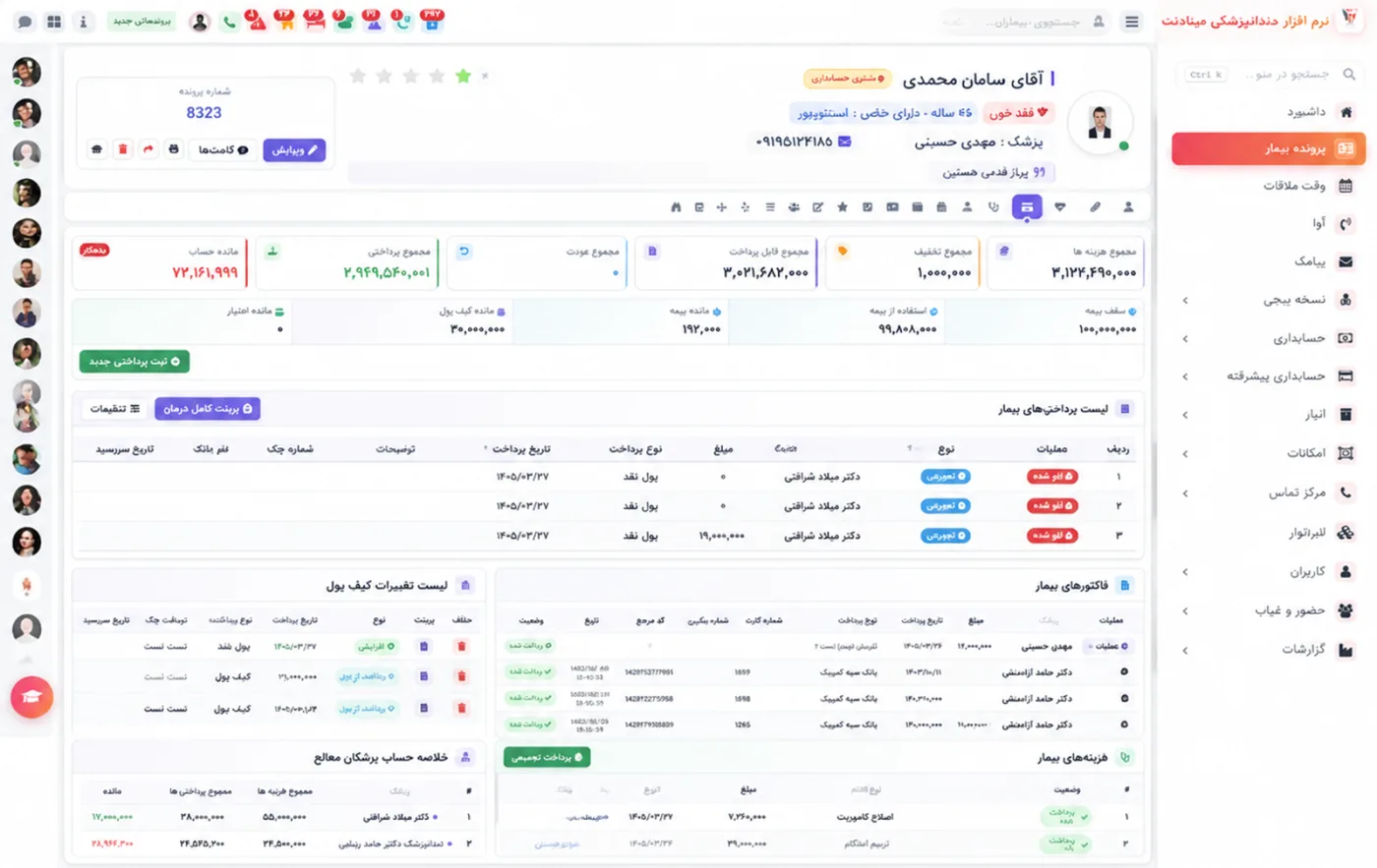Click the graduation cap floating help button

[31, 697]
